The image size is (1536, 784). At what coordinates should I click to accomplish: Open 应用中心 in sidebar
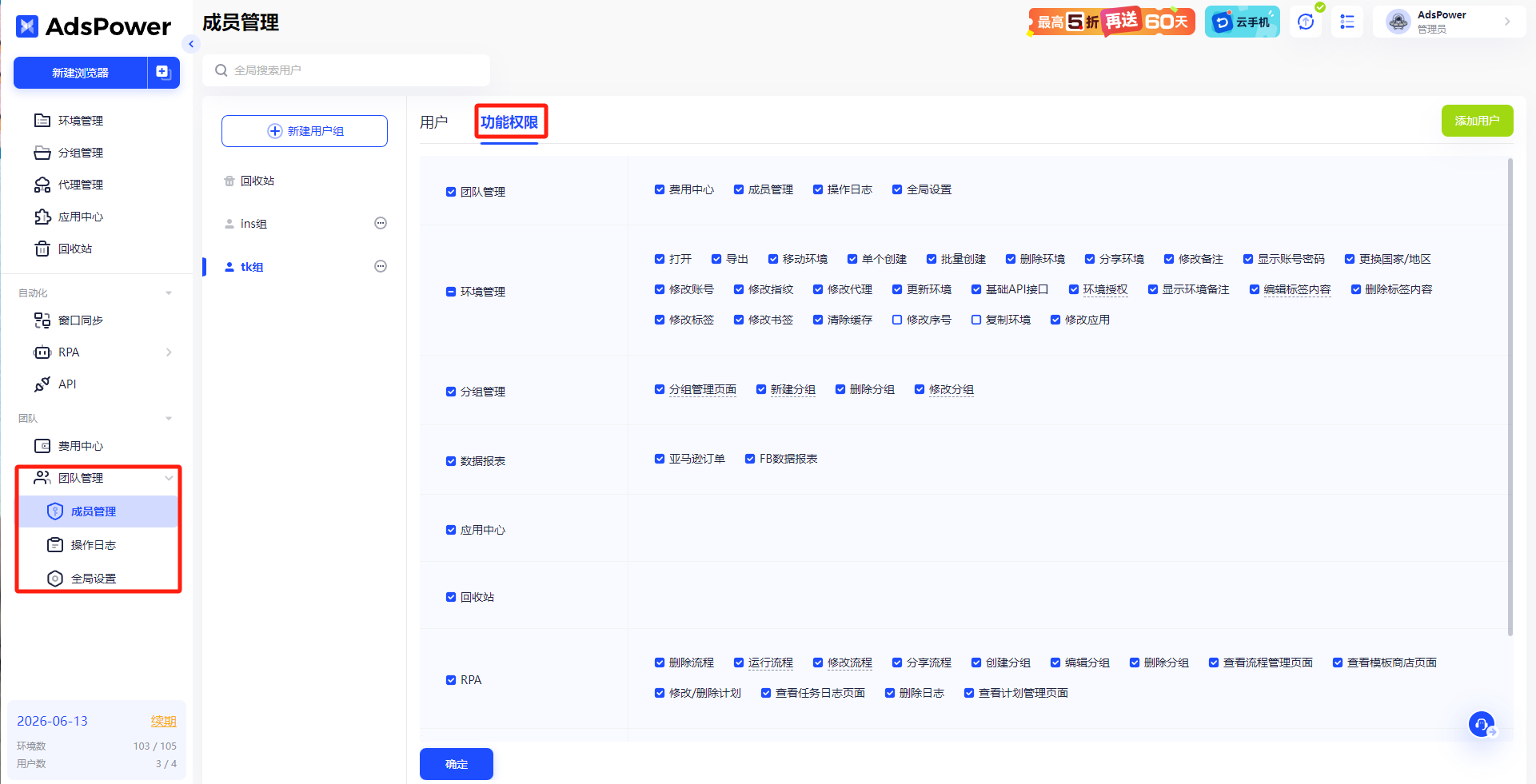pos(80,217)
